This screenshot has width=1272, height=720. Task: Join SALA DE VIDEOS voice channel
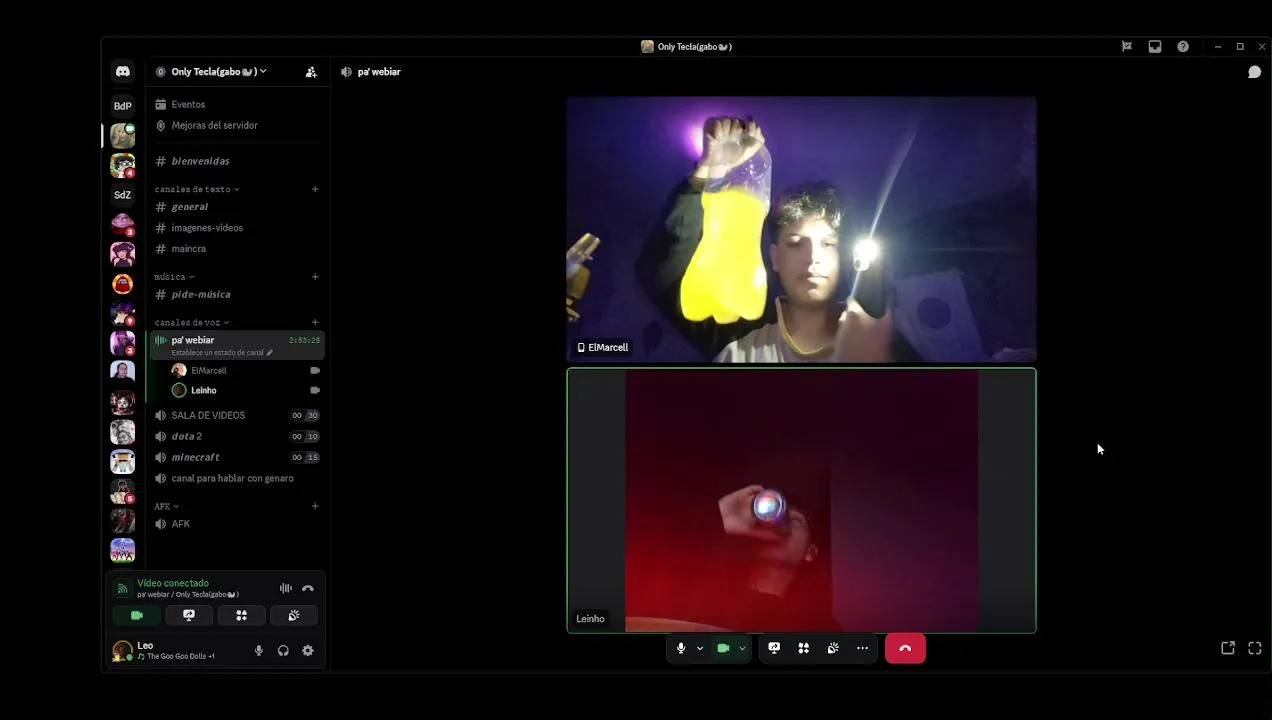click(236, 415)
